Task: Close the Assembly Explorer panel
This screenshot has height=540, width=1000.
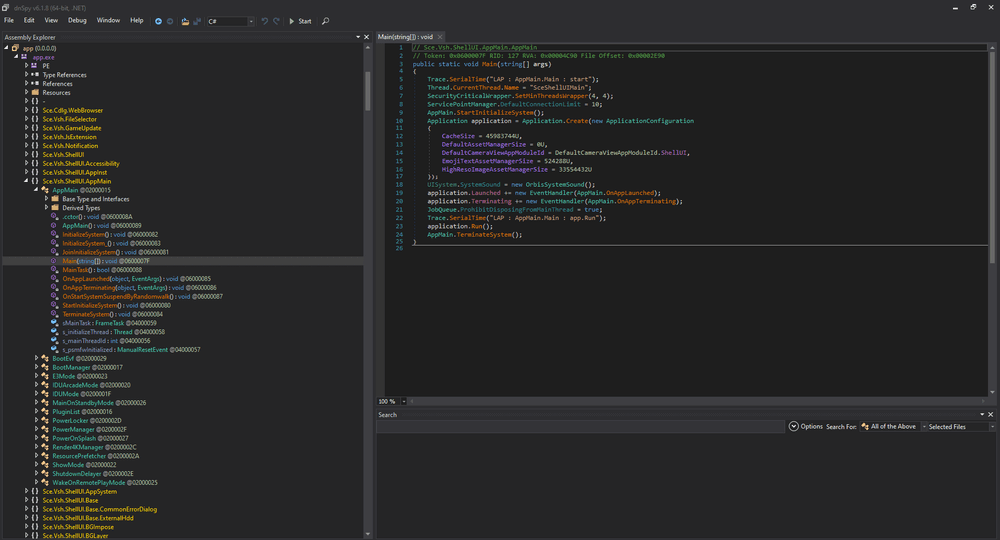Action: pos(368,37)
